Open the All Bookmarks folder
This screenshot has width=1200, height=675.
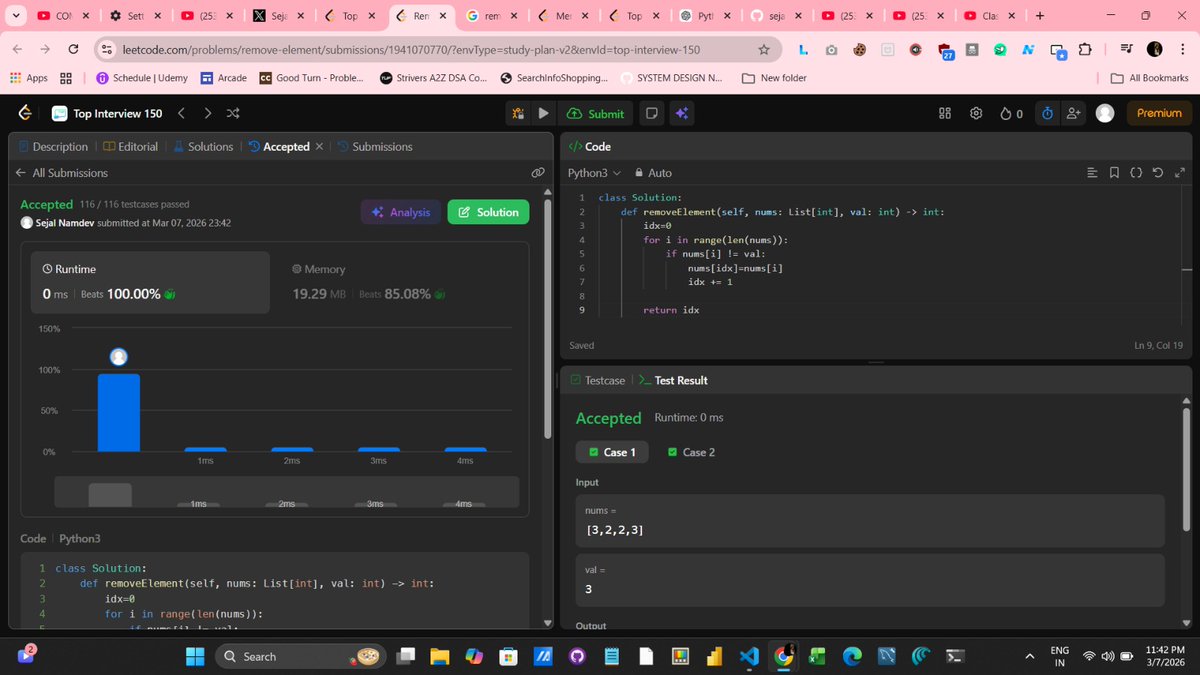click(x=1150, y=78)
